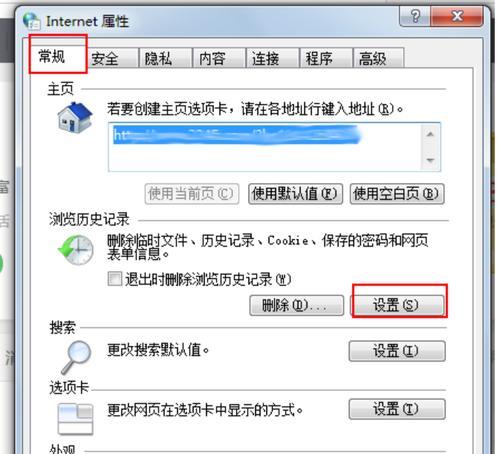Click the blue house homepage icon
This screenshot has height=454, width=500.
pyautogui.click(x=75, y=117)
